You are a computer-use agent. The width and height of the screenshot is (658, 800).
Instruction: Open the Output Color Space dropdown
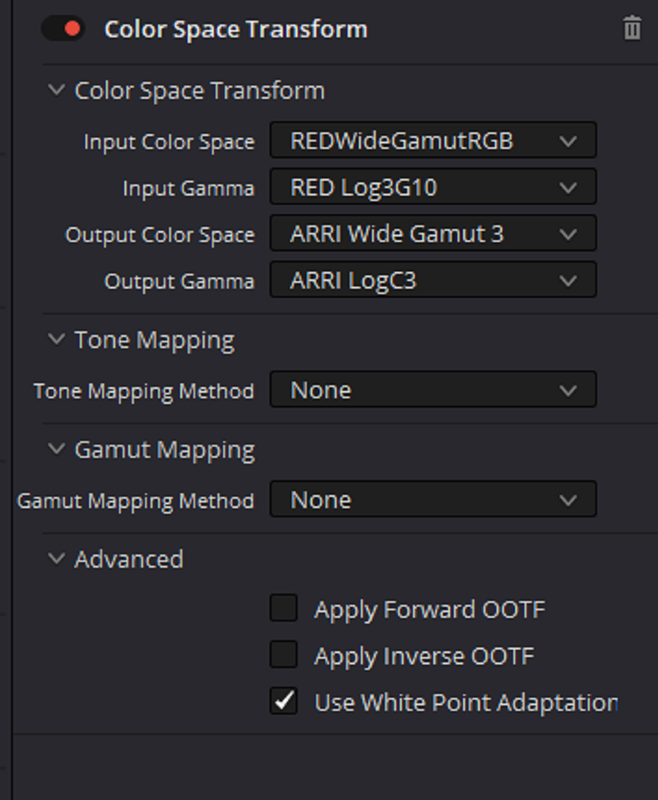[433, 233]
